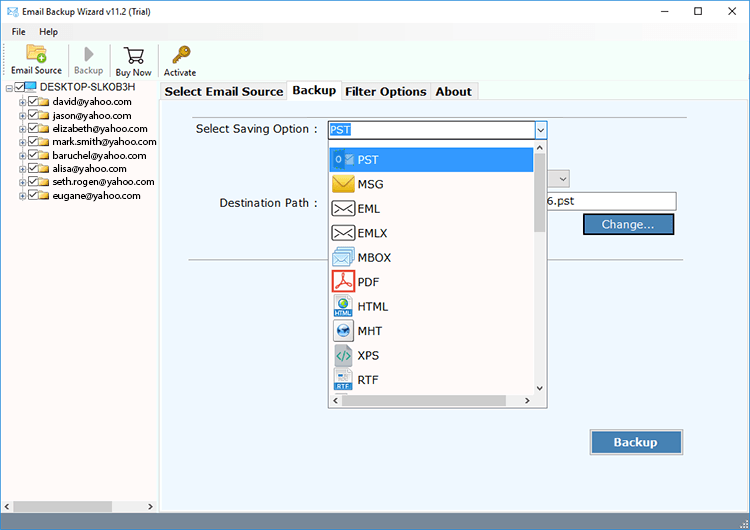Screen dimensions: 750x530
Task: Click the Backup play toolbar icon
Action: (88, 54)
